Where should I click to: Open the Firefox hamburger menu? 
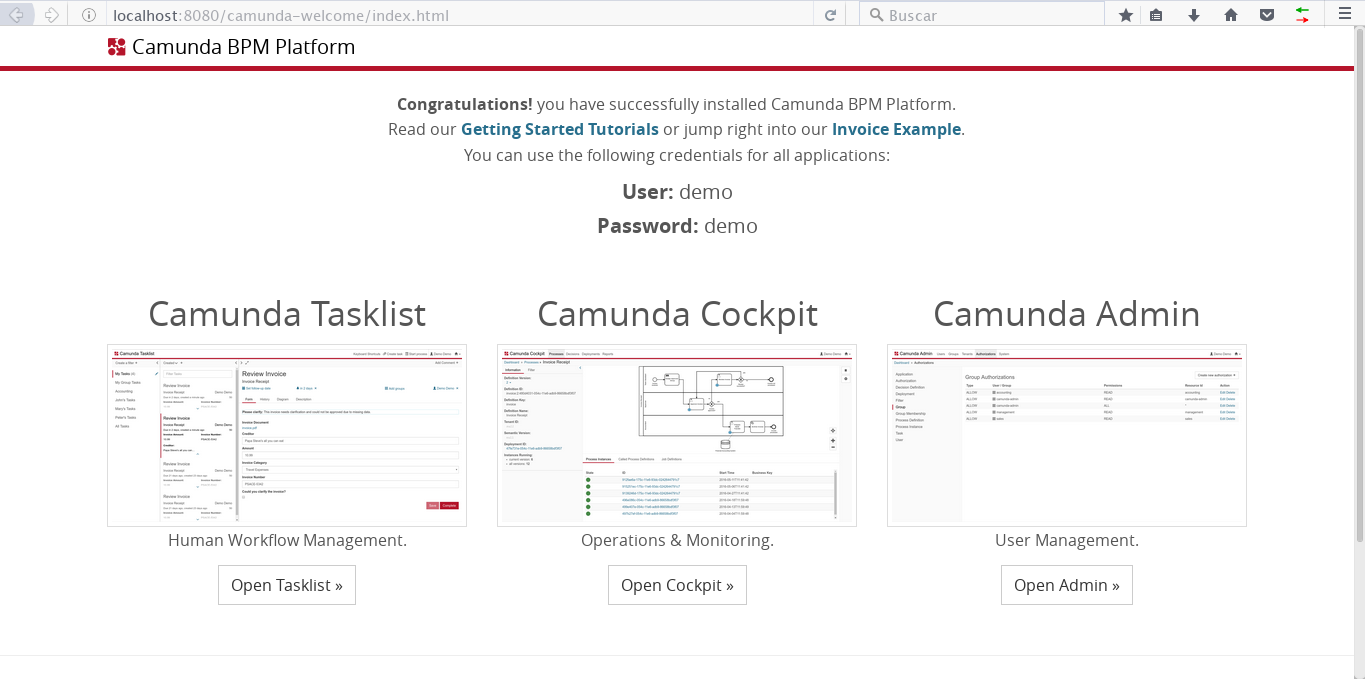(x=1343, y=14)
